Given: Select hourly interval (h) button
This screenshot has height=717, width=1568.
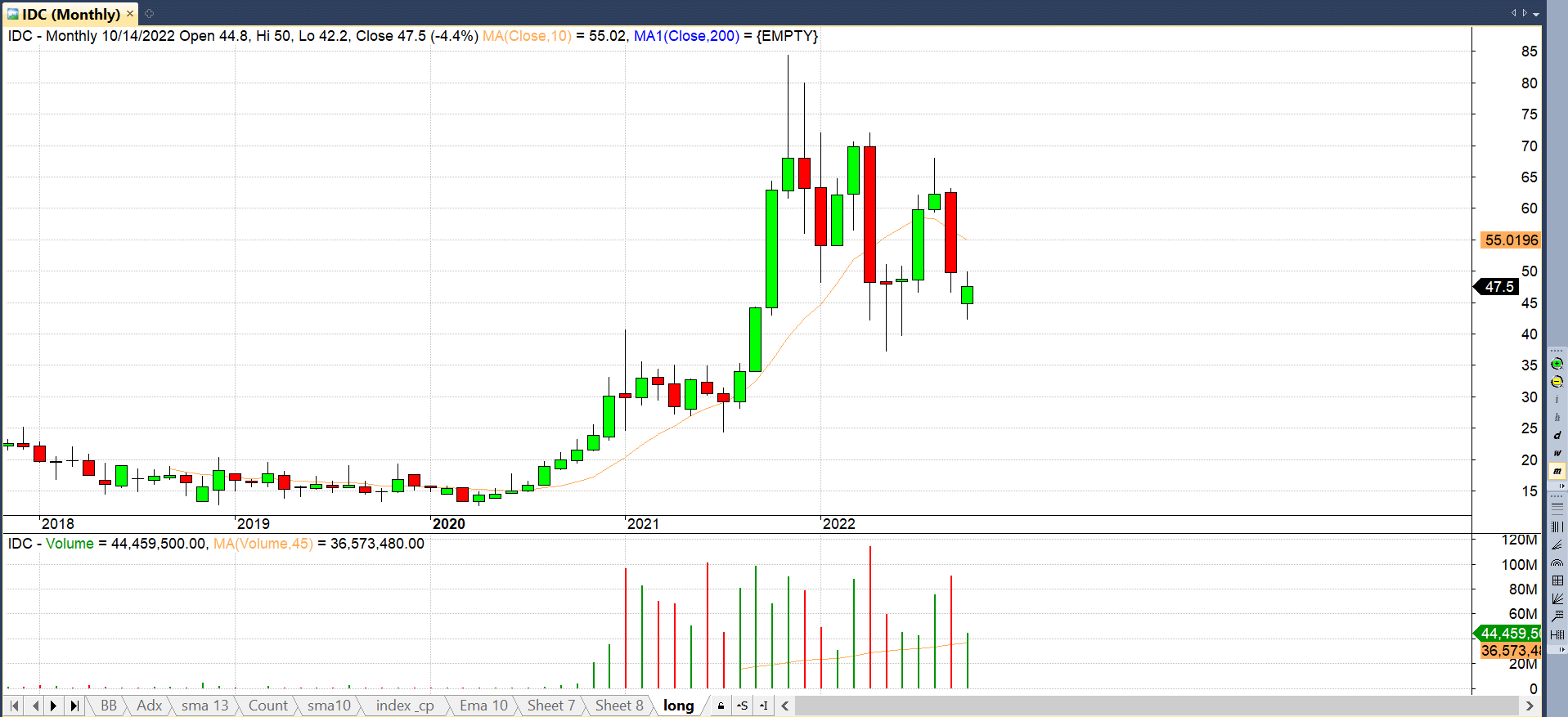Looking at the screenshot, I should [1557, 418].
